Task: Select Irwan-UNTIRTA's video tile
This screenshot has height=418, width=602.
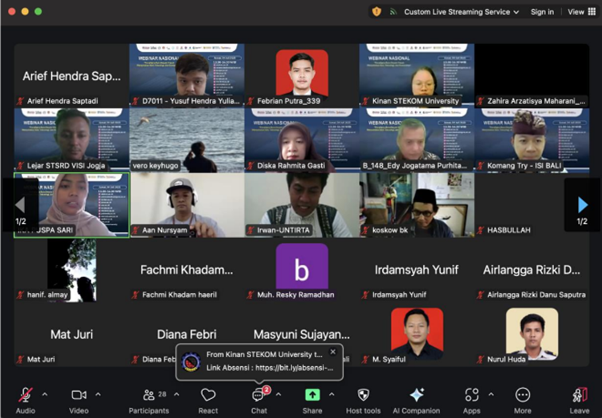Action: point(302,205)
